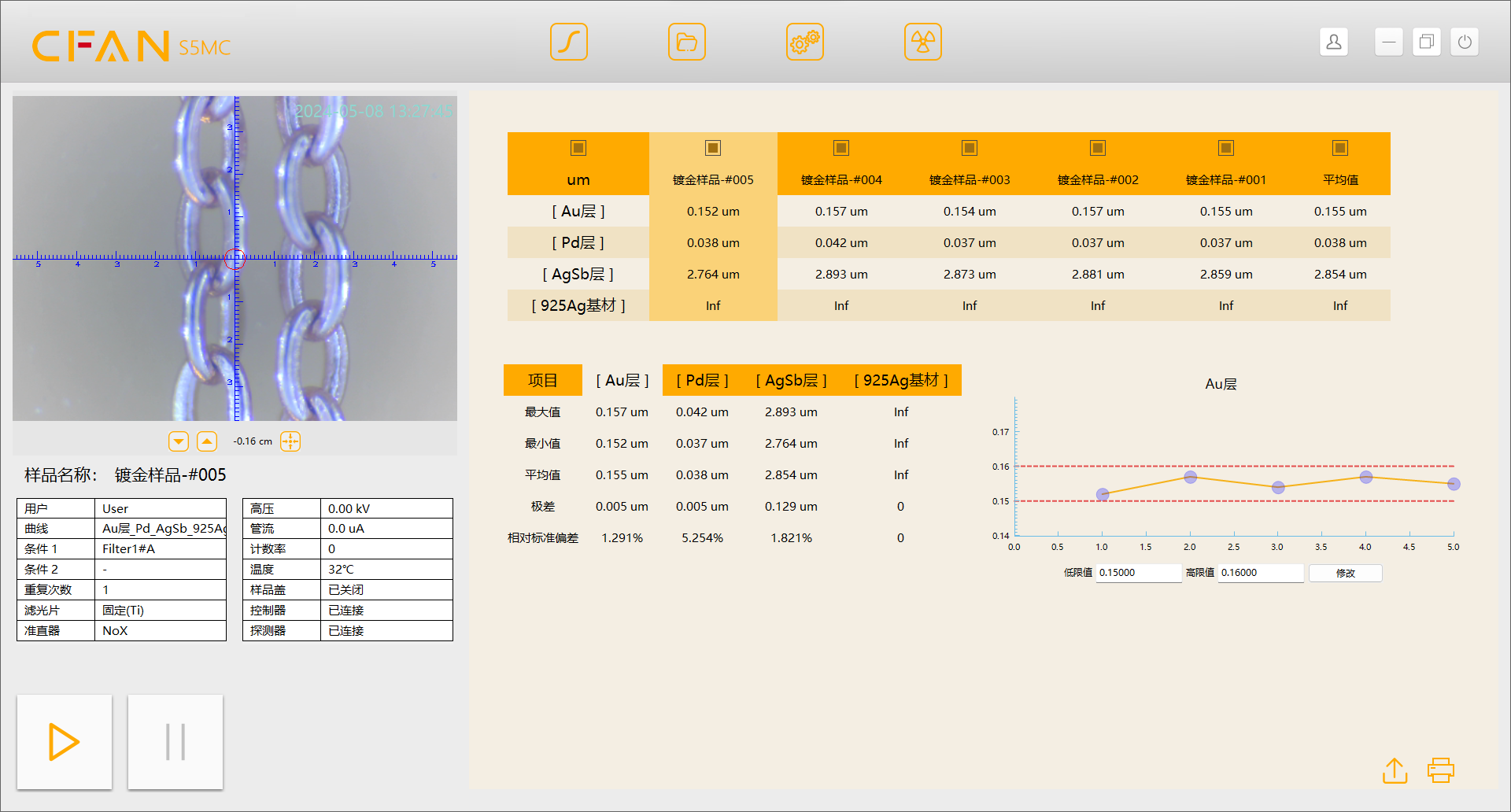The width and height of the screenshot is (1511, 812).
Task: Select the [ Pd层 ] statistics tab
Action: pos(703,381)
